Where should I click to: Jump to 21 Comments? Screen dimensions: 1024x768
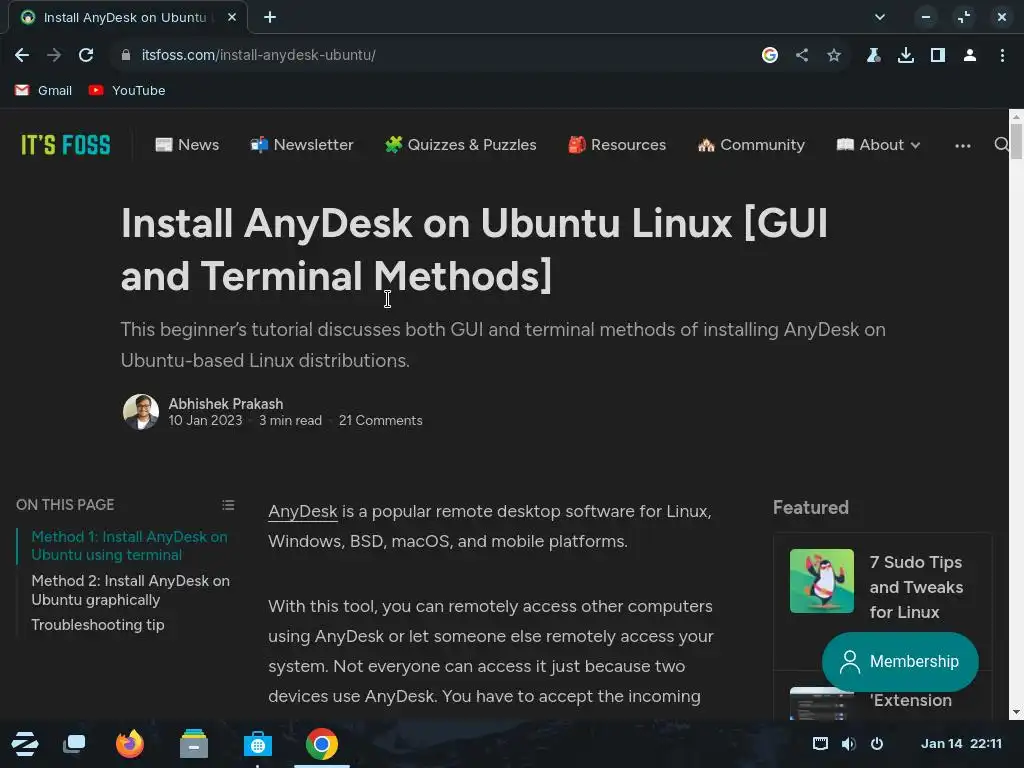pos(381,421)
